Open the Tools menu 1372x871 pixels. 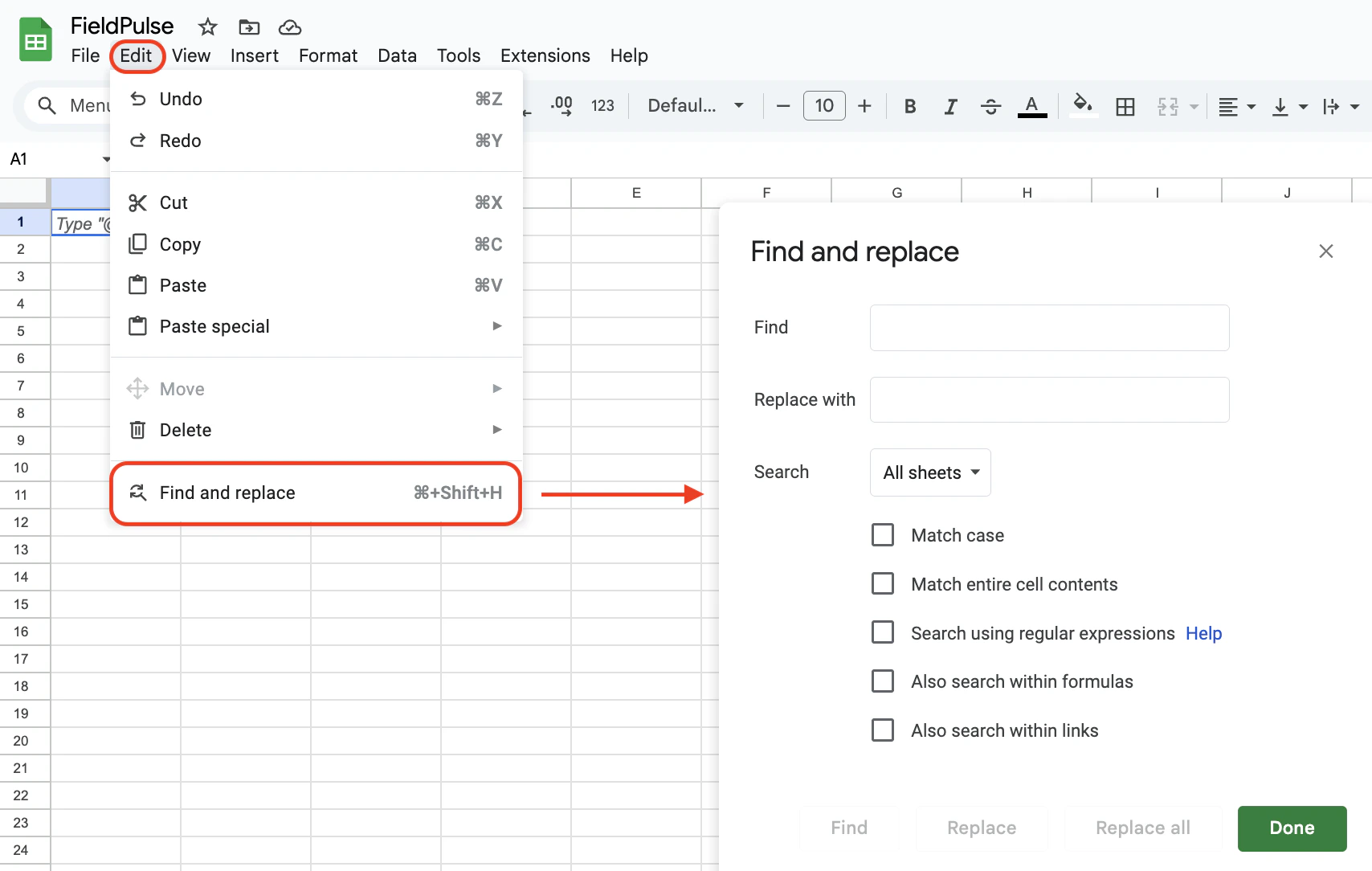[x=459, y=55]
